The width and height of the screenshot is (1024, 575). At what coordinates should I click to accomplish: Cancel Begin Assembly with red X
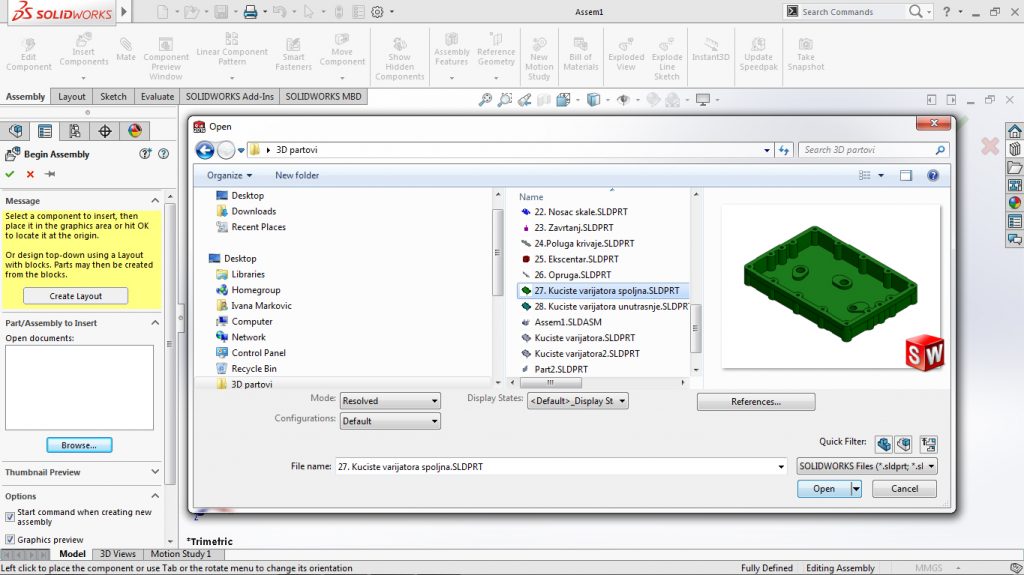point(30,174)
